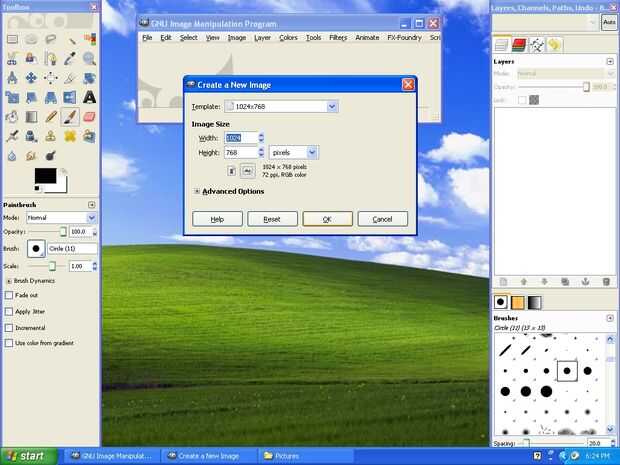Enable the Fade out checkbox
The height and width of the screenshot is (465, 620).
(x=9, y=295)
